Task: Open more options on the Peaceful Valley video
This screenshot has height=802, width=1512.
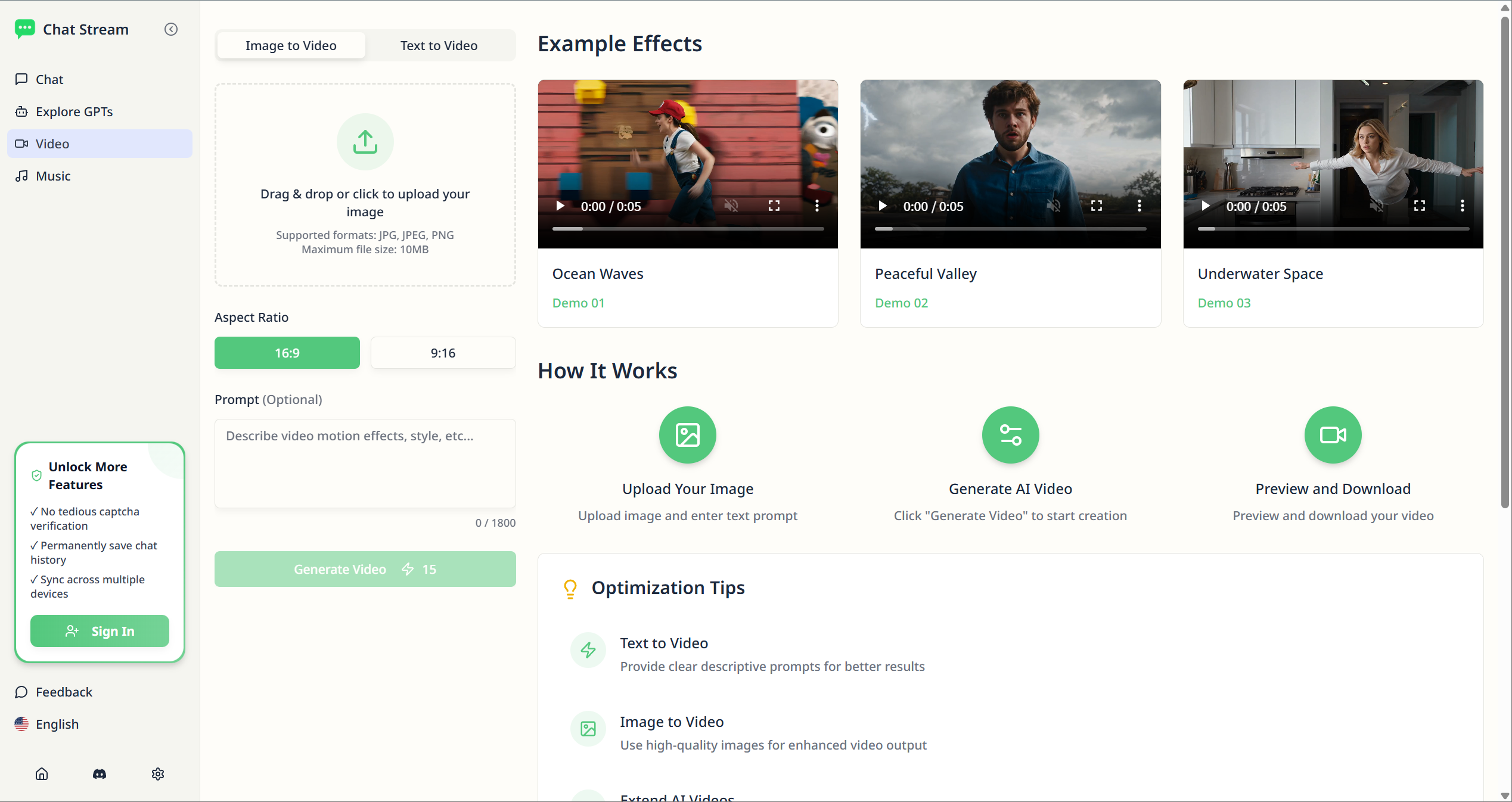Action: (1139, 206)
